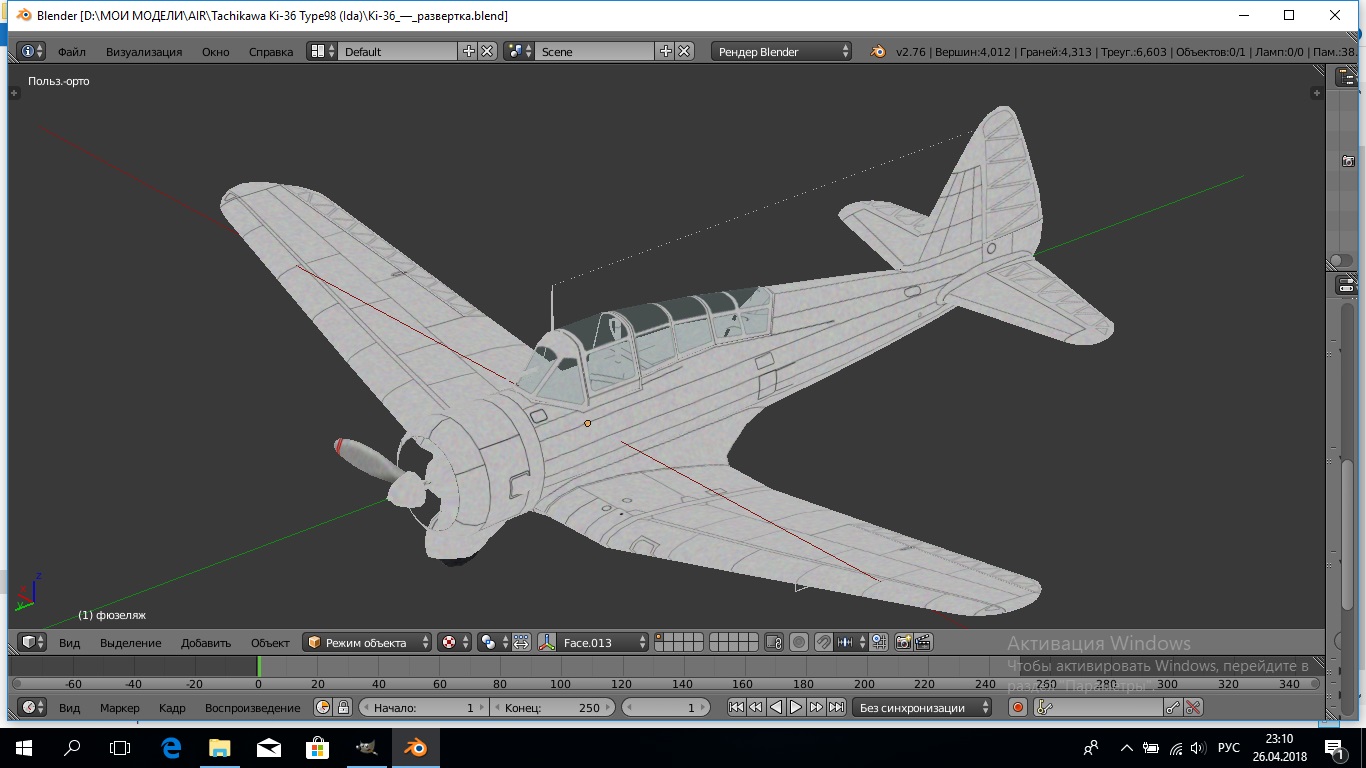
Task: Click the OpenGL render image camera icon
Action: tap(903, 642)
